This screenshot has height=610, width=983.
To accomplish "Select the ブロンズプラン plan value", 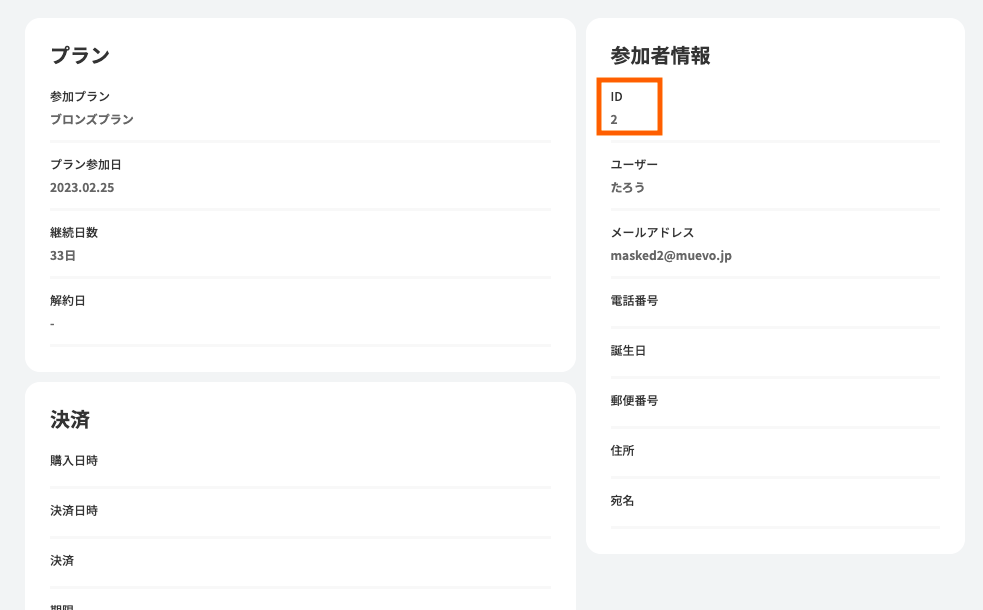I will (x=92, y=119).
